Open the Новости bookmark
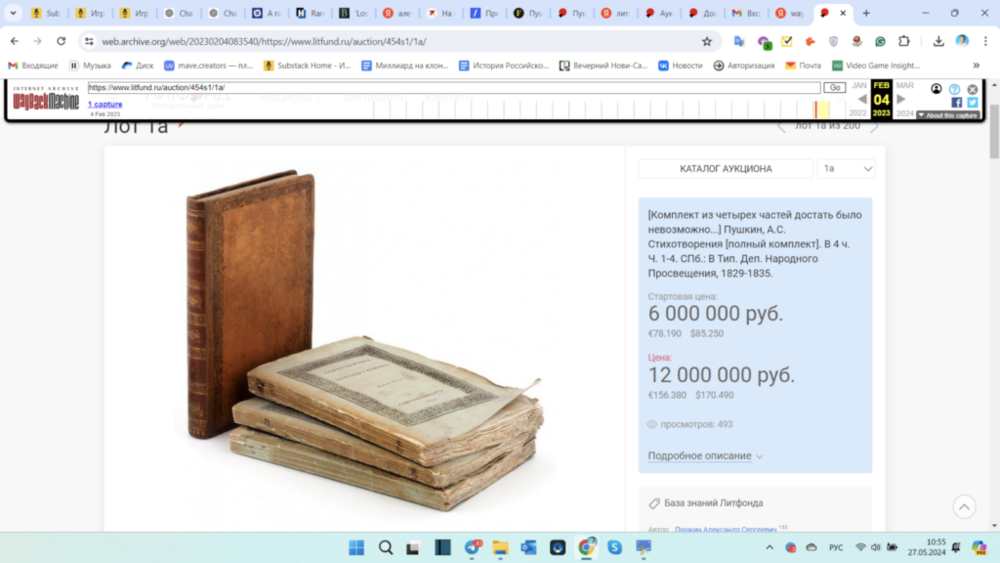The height and width of the screenshot is (563, 1000). tap(680, 65)
